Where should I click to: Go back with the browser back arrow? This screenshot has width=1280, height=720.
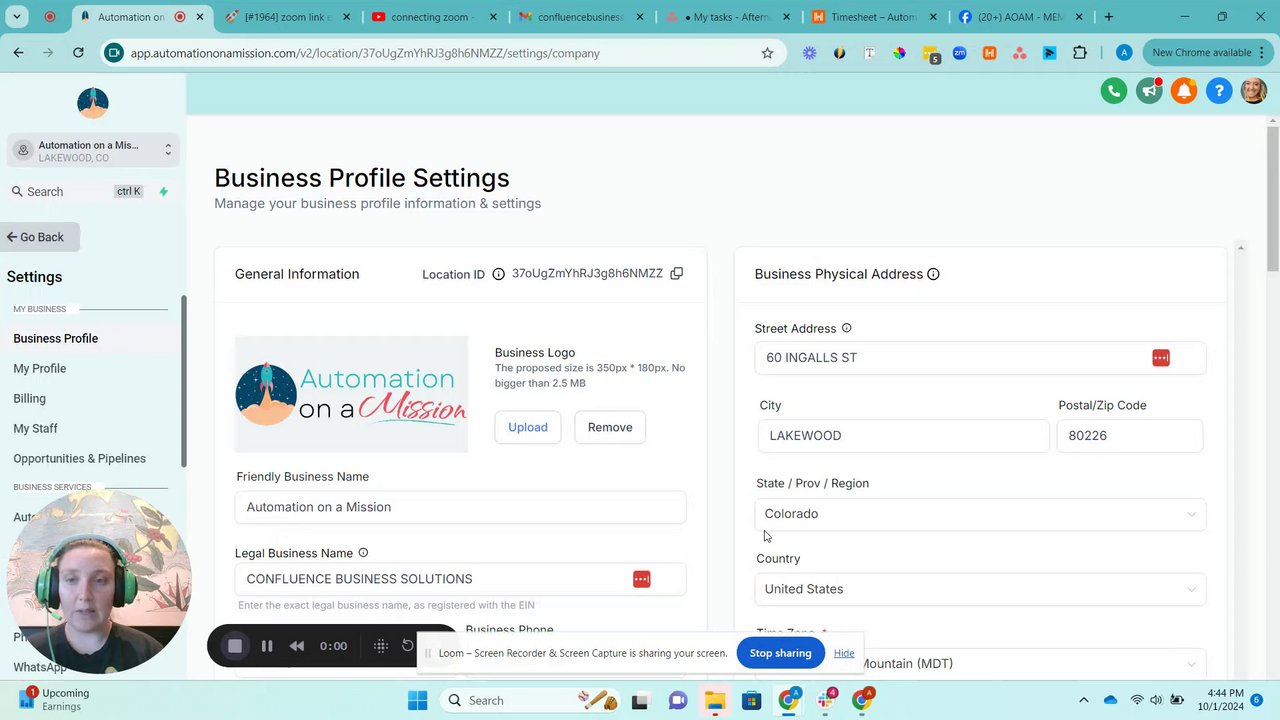[x=18, y=53]
